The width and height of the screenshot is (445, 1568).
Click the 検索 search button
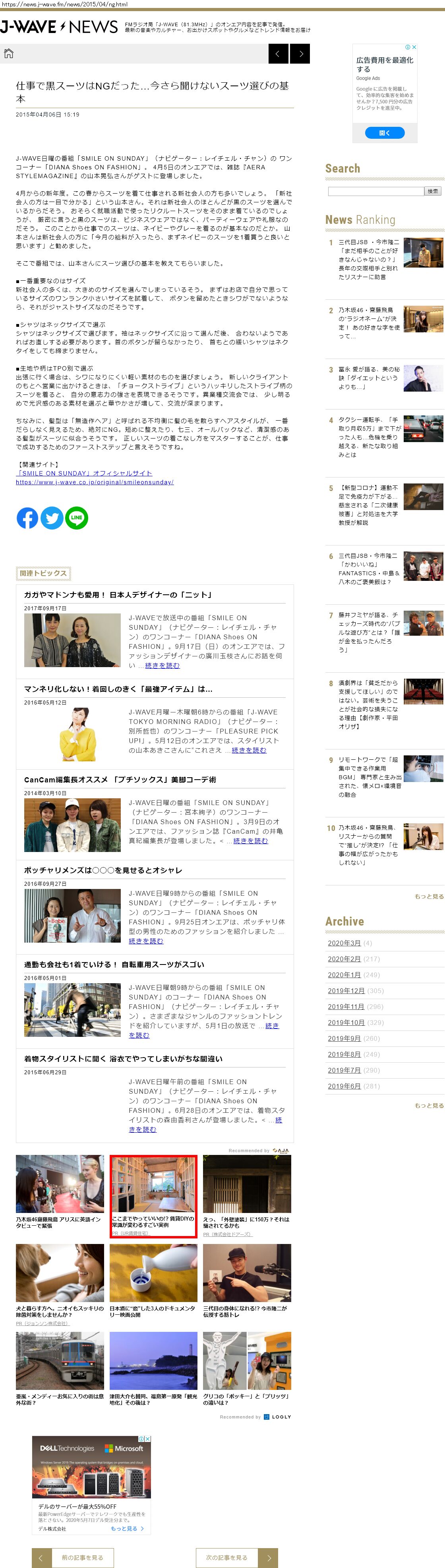pyautogui.click(x=433, y=191)
